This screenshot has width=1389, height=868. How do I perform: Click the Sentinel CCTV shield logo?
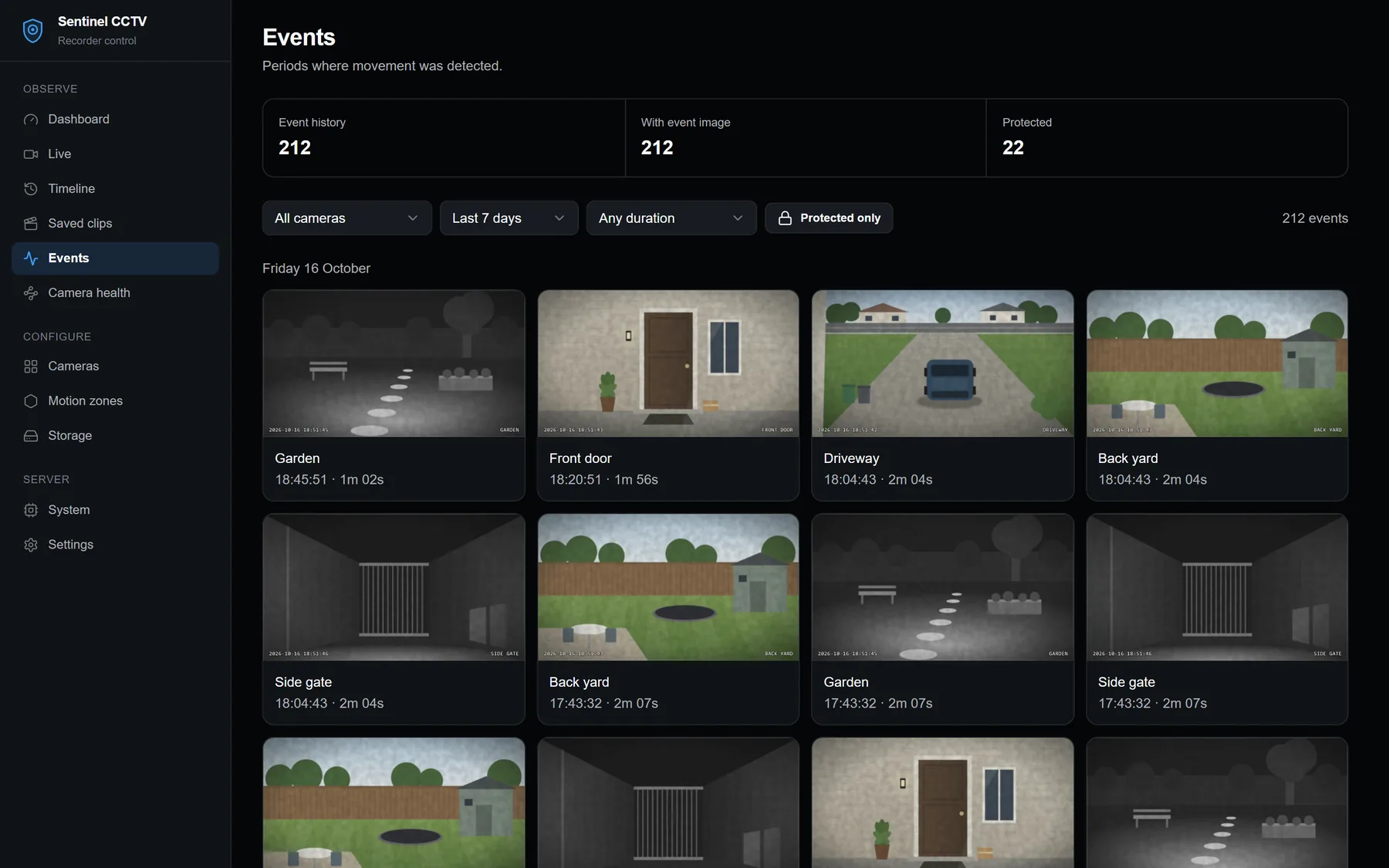[32, 31]
